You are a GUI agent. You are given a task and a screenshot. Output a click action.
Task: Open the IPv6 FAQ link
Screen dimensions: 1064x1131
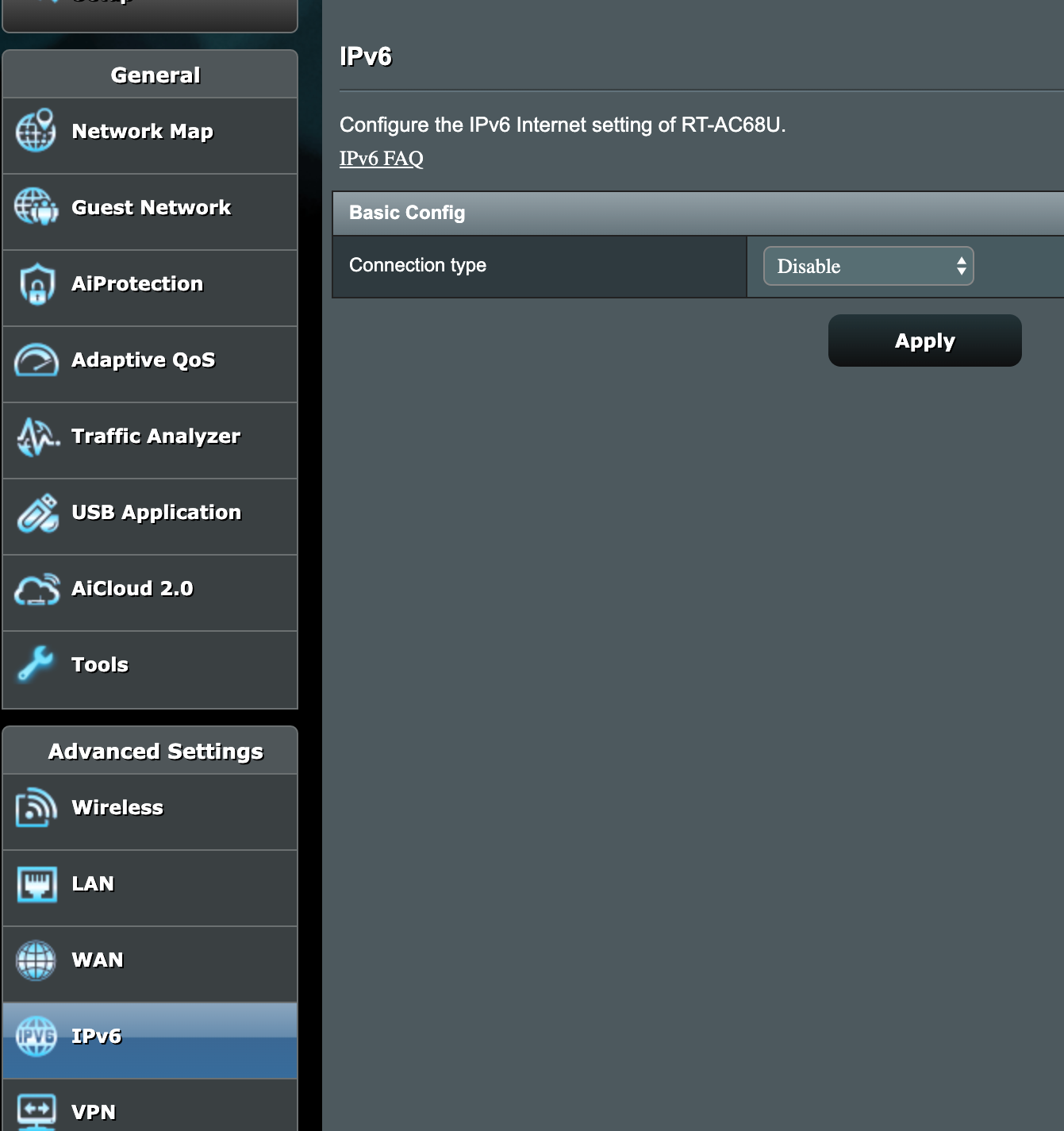point(381,158)
